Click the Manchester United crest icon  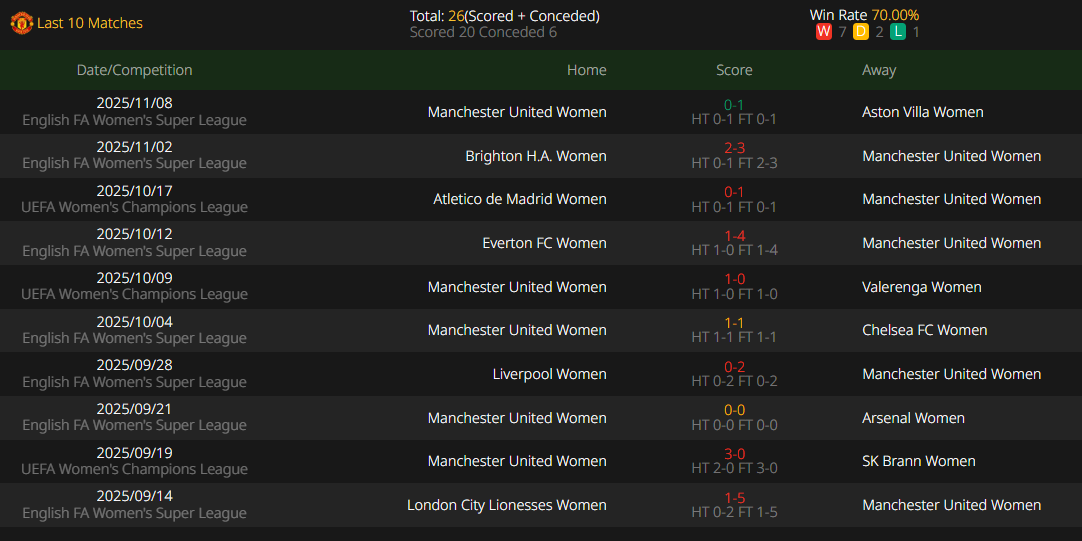point(21,23)
